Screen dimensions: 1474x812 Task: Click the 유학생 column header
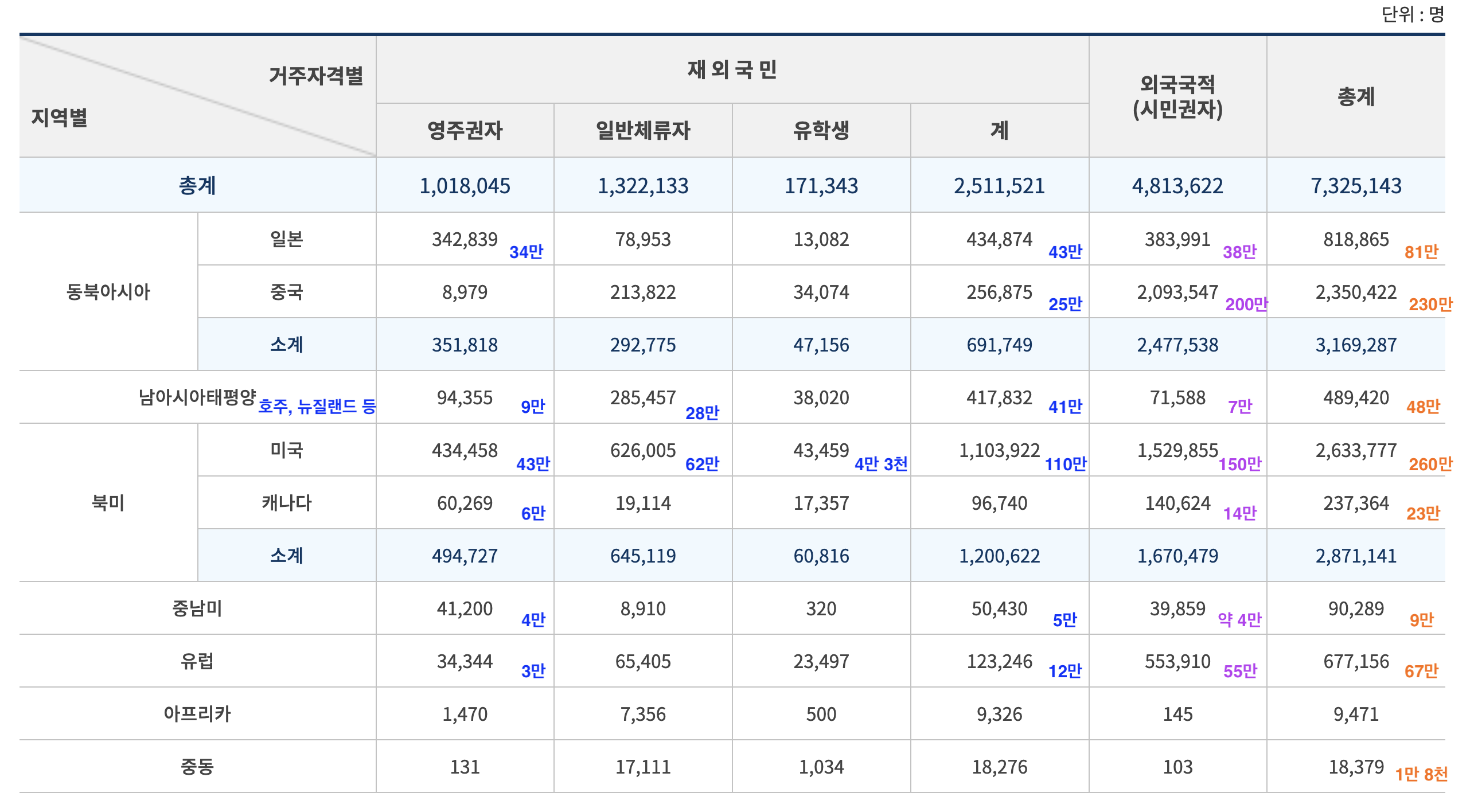pyautogui.click(x=821, y=131)
